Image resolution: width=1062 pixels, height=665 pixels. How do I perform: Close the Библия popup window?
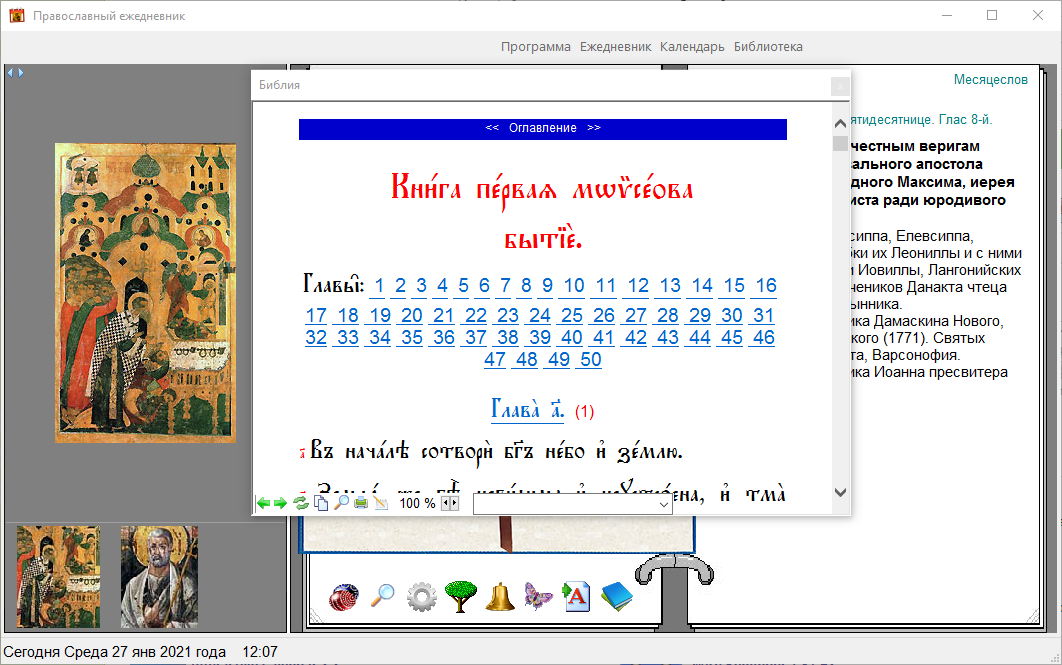pyautogui.click(x=840, y=85)
